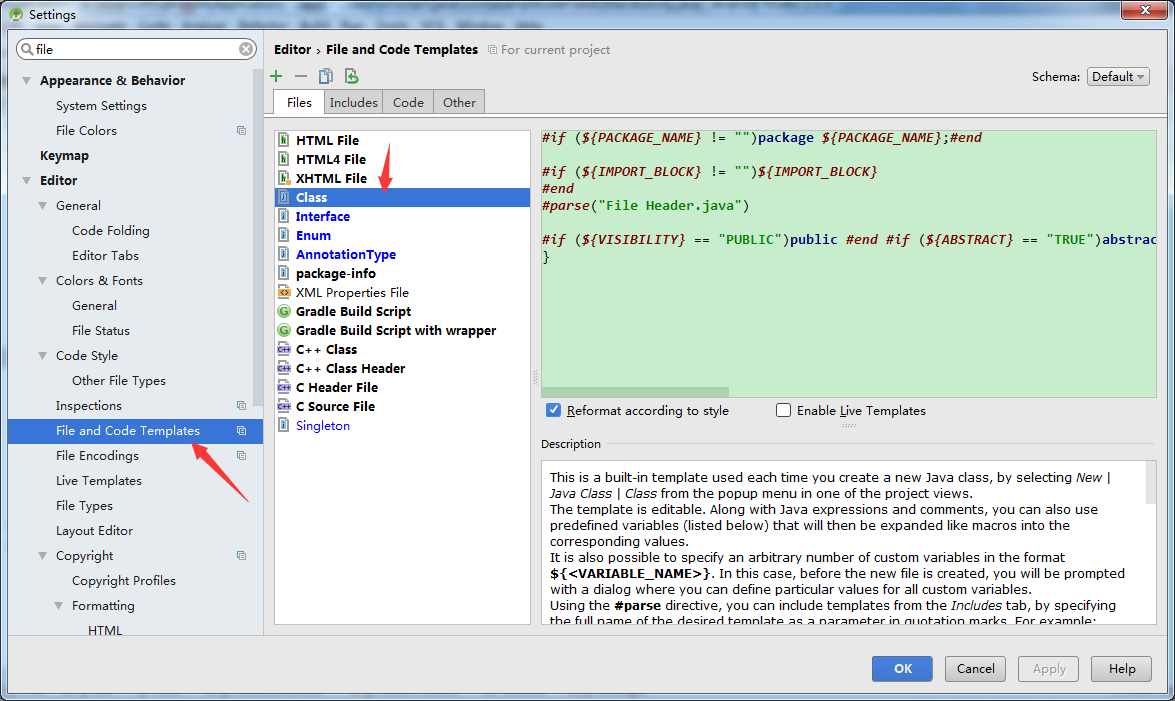Screen dimensions: 1175x701
Task: Click the HTML4 File template icon
Action: tap(284, 159)
